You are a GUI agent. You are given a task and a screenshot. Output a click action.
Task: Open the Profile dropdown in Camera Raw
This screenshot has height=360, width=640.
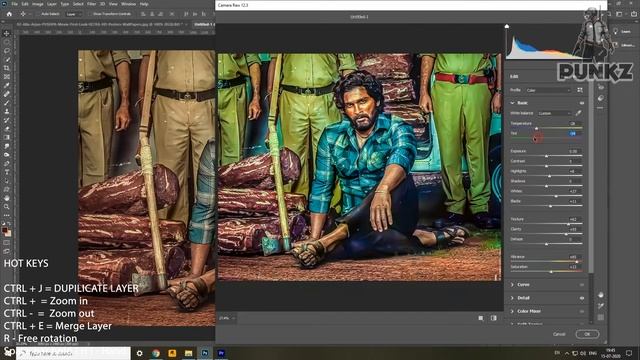pos(548,90)
